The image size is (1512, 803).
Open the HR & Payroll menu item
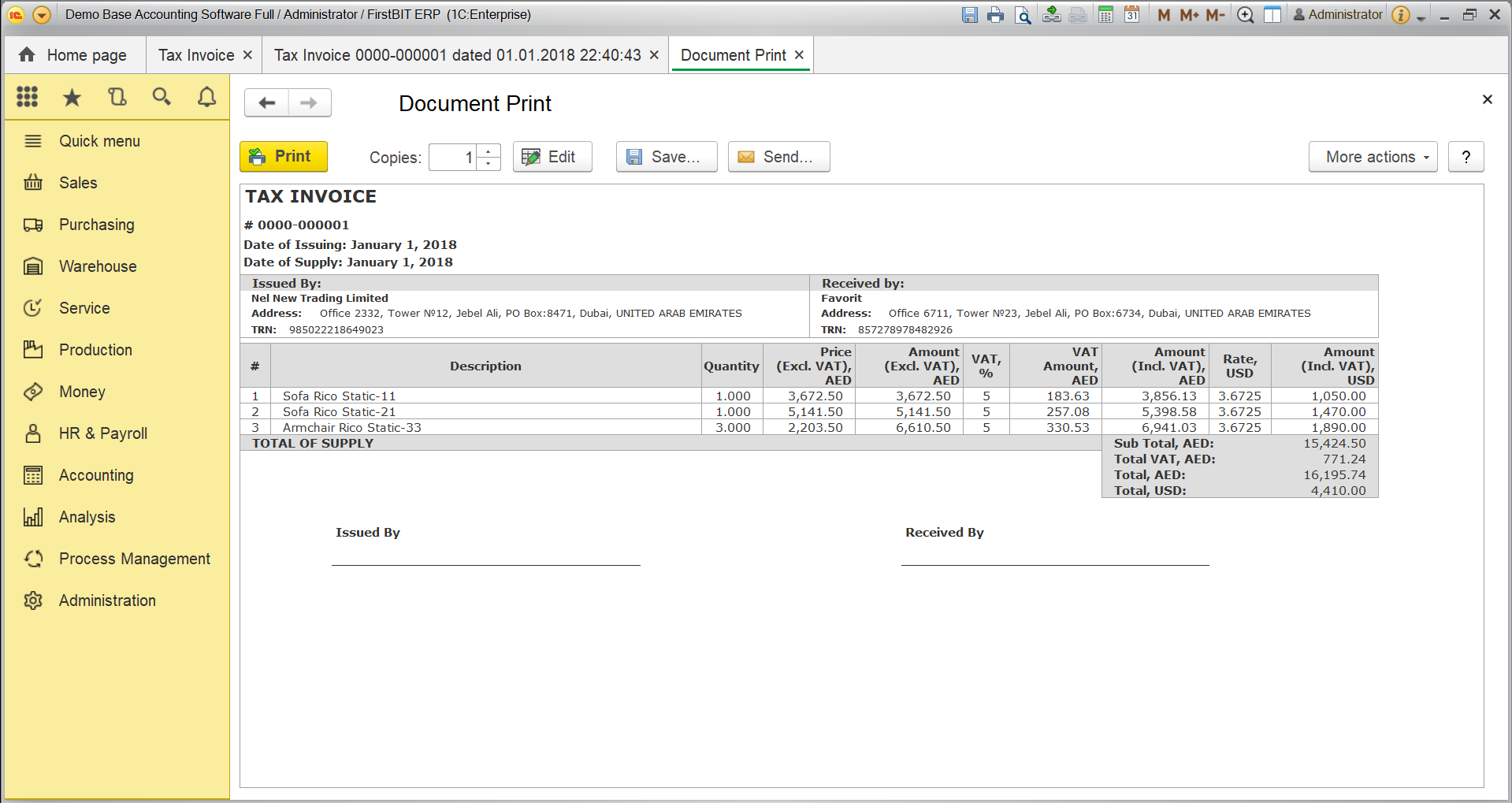tap(102, 433)
